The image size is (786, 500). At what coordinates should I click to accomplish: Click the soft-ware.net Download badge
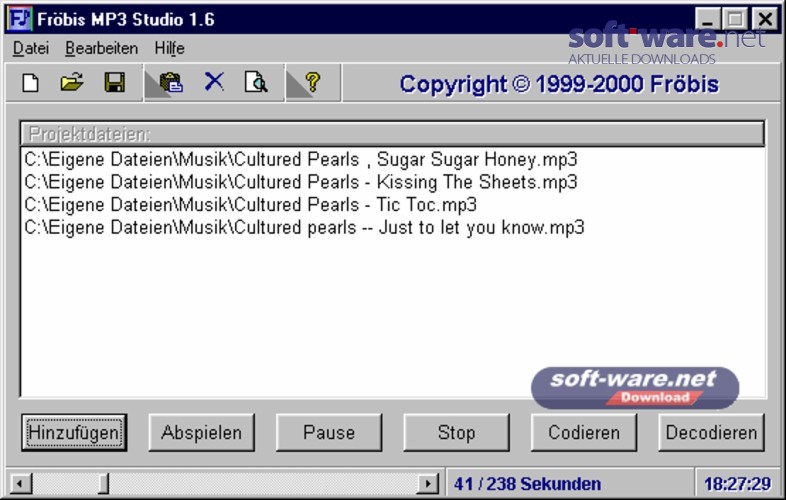[x=635, y=388]
